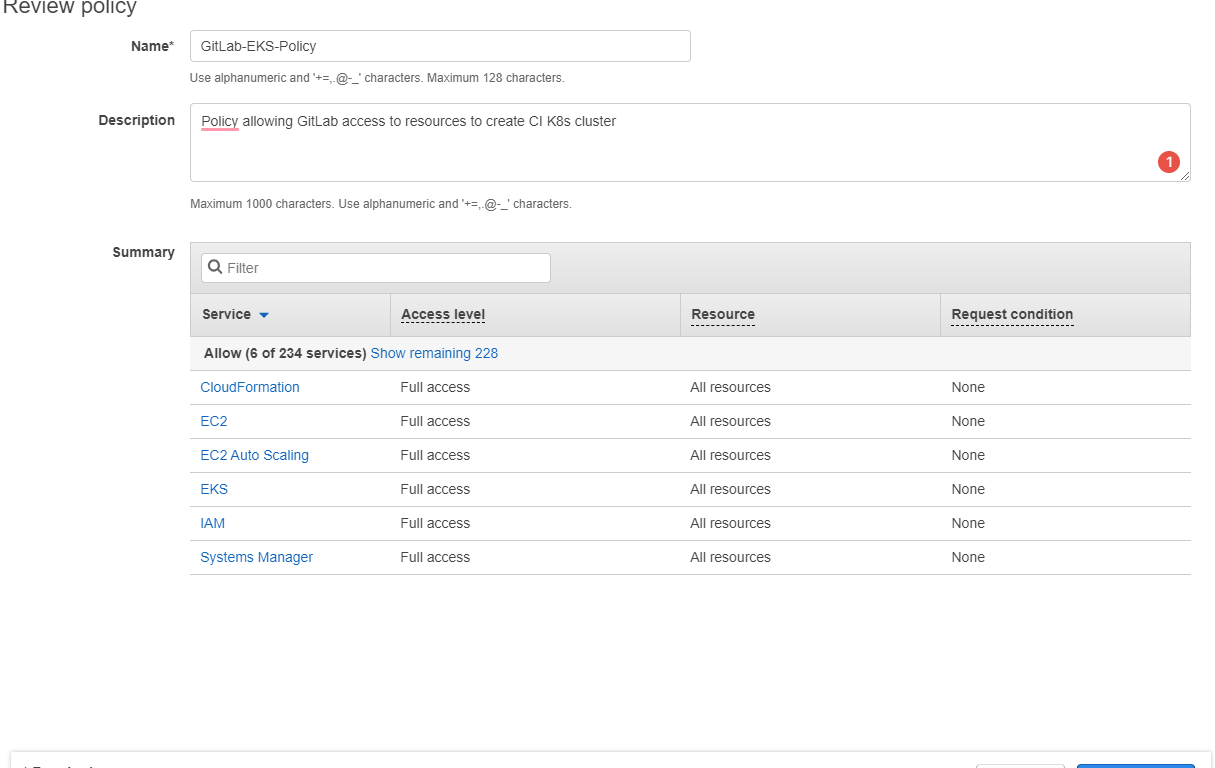Open the Systems Manager service link

(257, 557)
